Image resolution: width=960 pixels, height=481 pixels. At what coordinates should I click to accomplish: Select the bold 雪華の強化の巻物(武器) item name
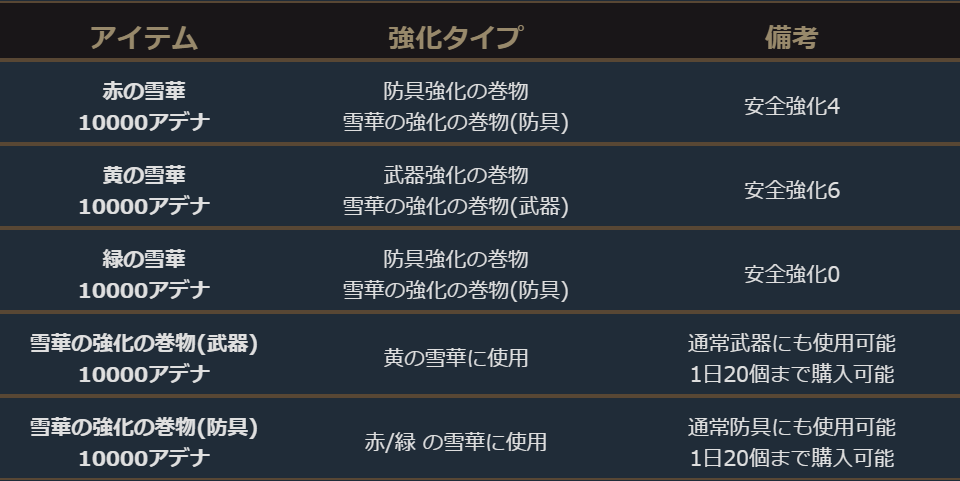144,343
